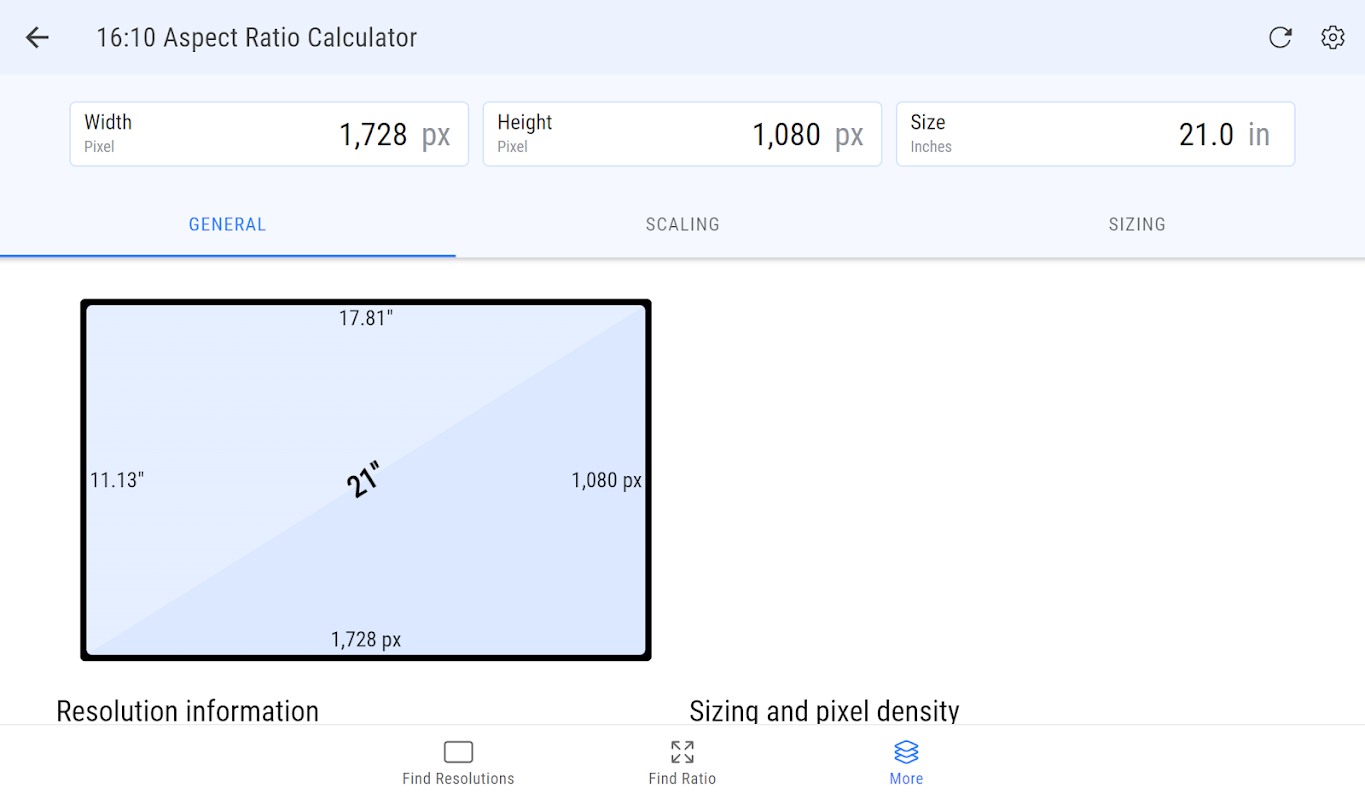Click the Find Resolutions label

(458, 779)
